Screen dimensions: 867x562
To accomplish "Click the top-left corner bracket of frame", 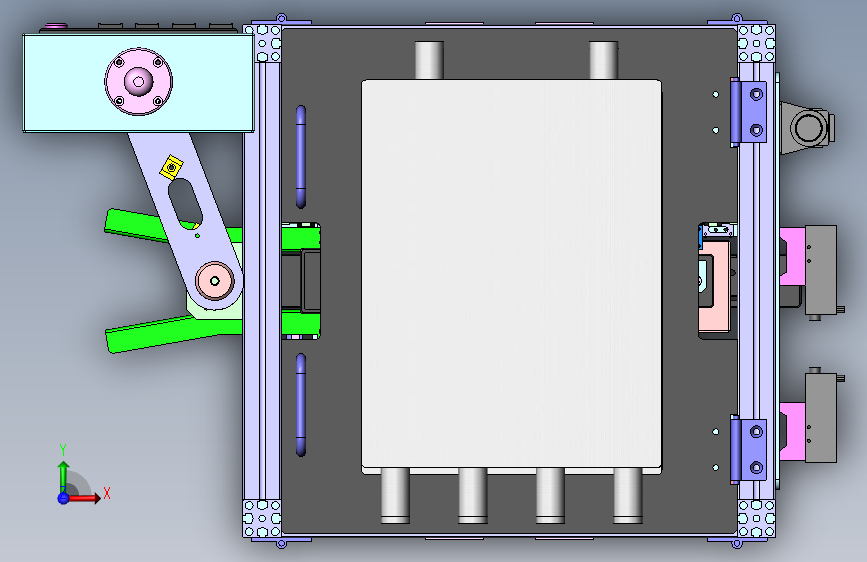I will point(263,43).
